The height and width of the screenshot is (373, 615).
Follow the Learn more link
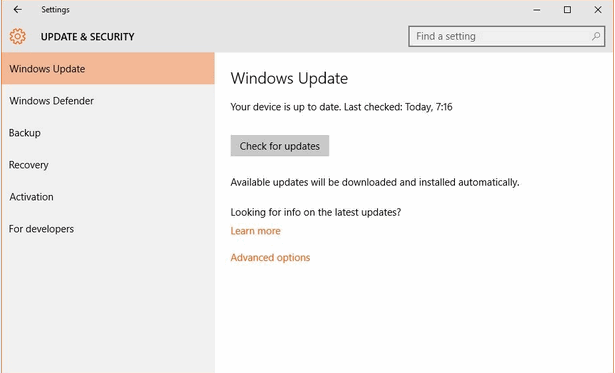pos(255,231)
